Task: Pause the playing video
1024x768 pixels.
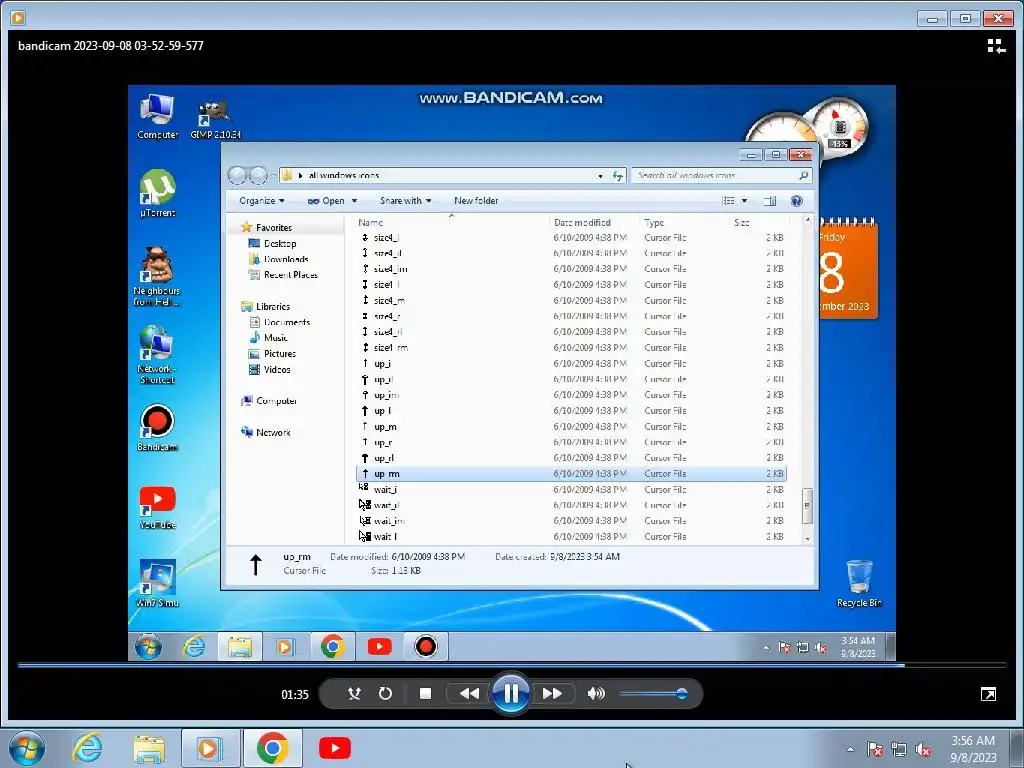Action: tap(511, 694)
